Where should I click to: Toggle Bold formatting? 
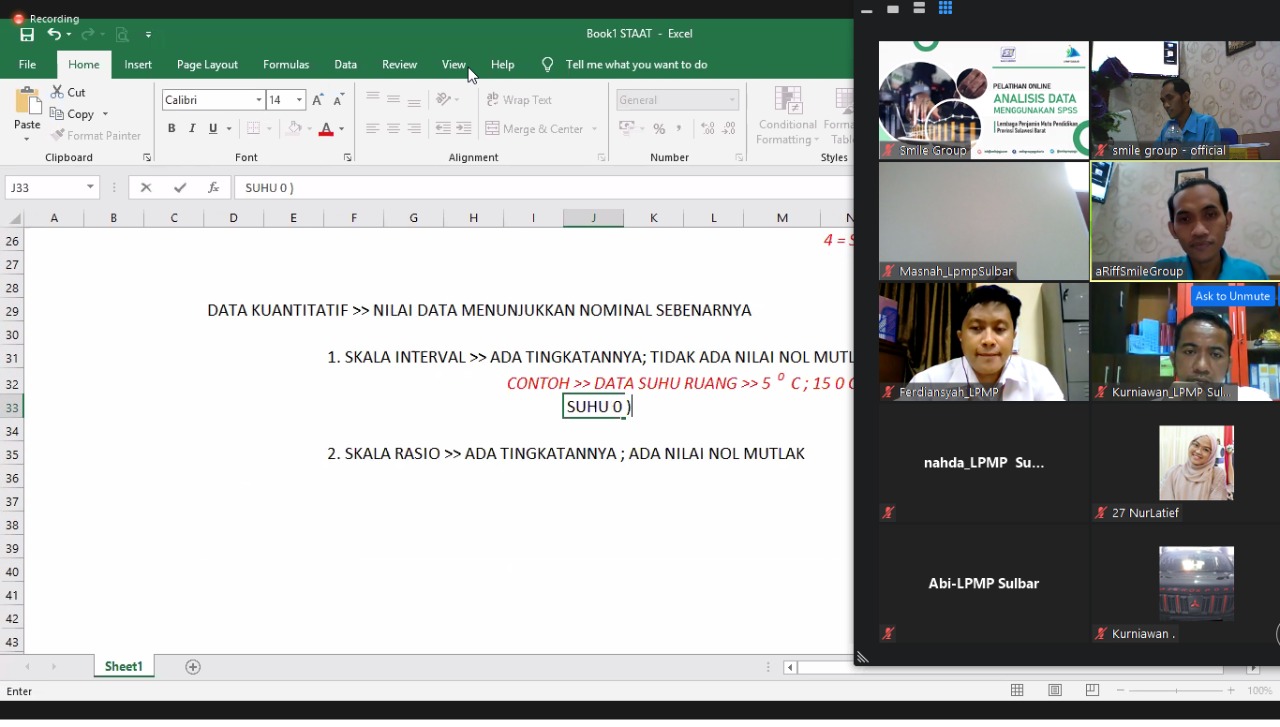click(171, 128)
